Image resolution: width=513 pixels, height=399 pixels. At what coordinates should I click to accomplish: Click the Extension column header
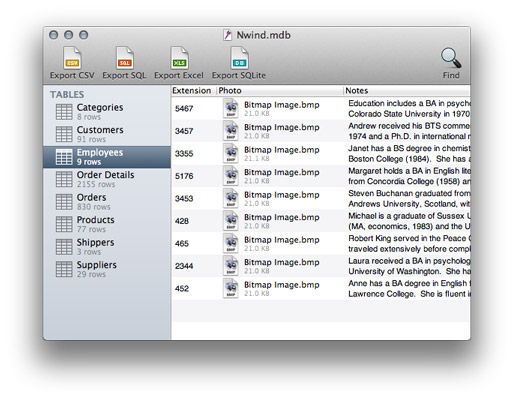coord(194,91)
